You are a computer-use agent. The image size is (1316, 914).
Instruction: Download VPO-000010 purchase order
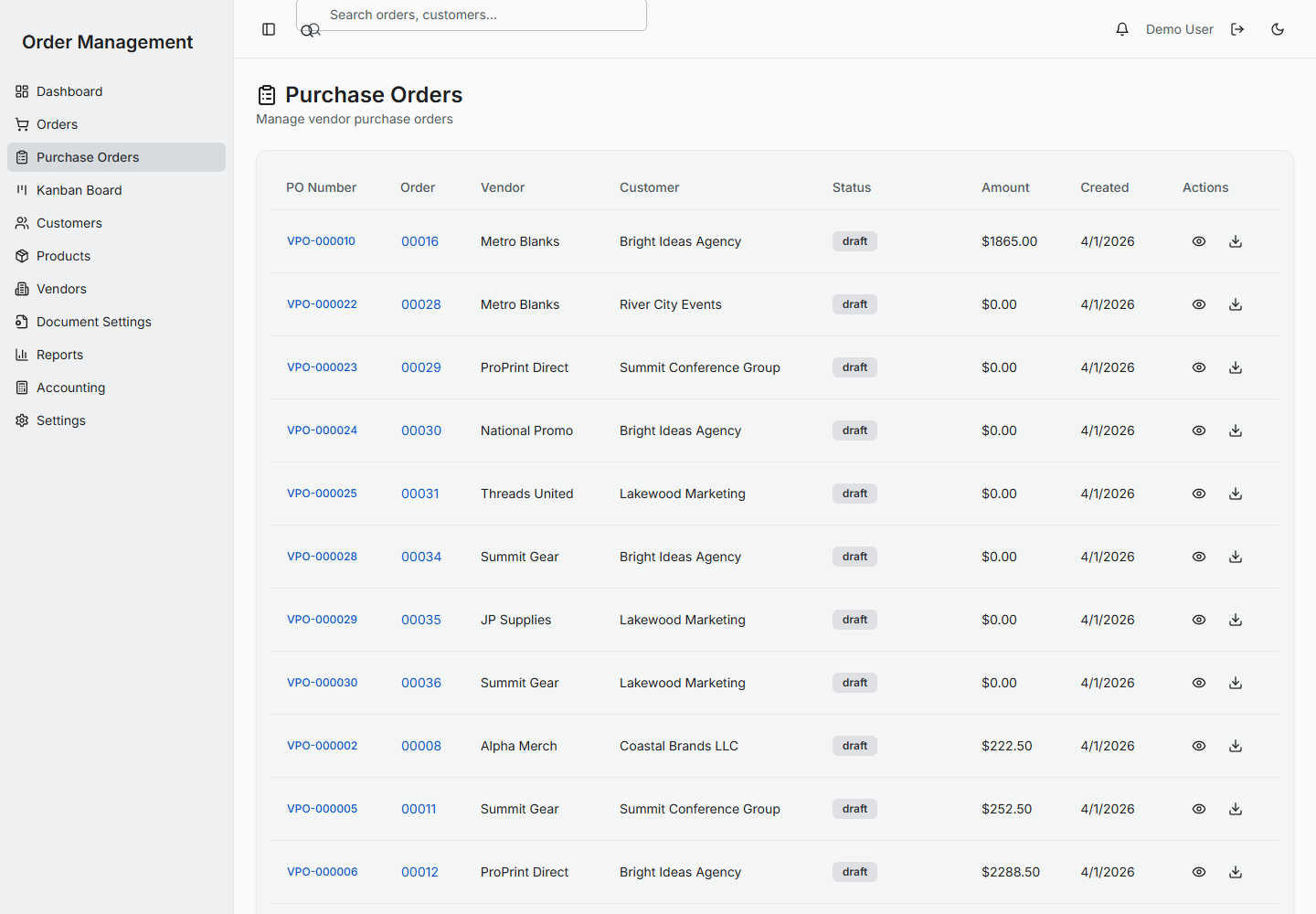[1236, 241]
